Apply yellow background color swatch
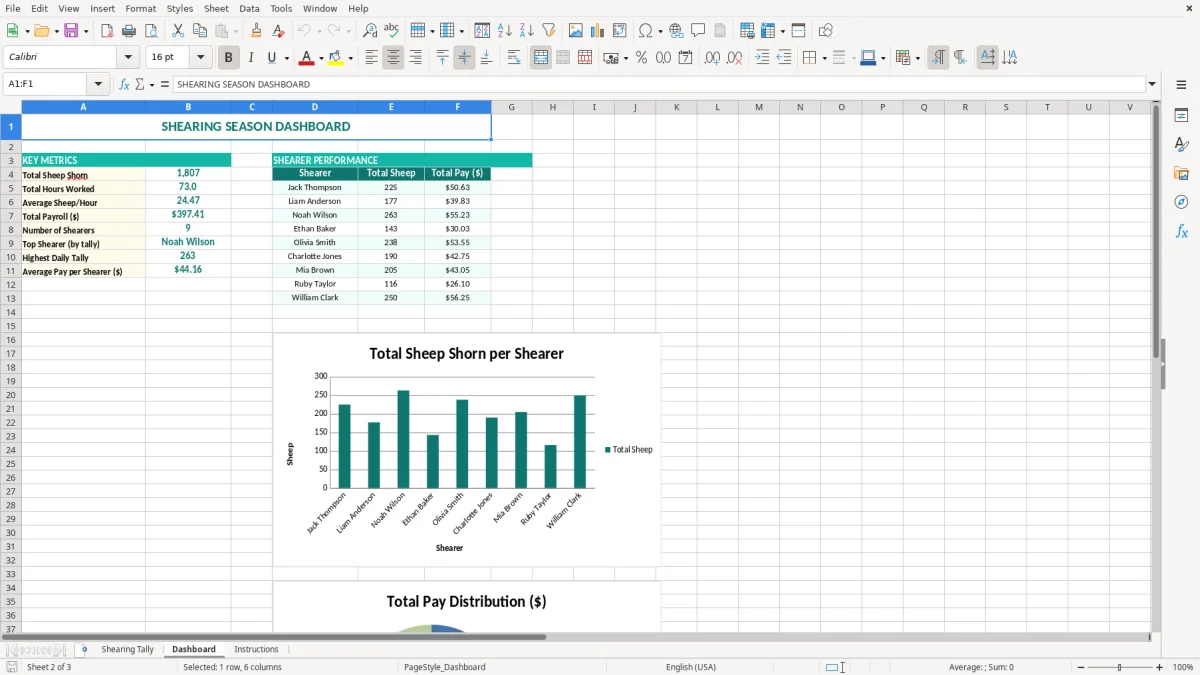This screenshot has width=1200, height=675. click(x=336, y=58)
